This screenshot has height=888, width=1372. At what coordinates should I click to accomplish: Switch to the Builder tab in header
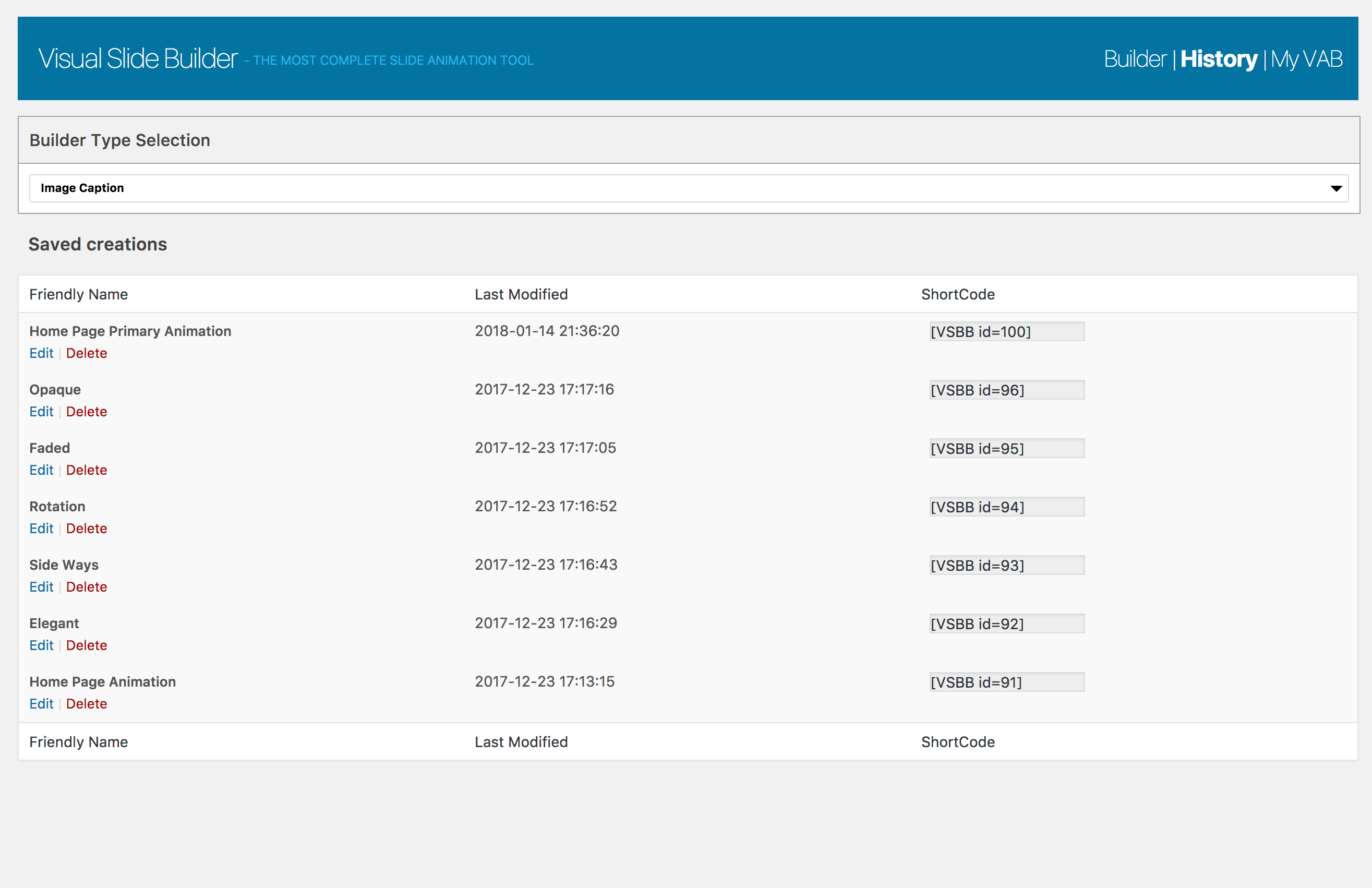pos(1135,59)
